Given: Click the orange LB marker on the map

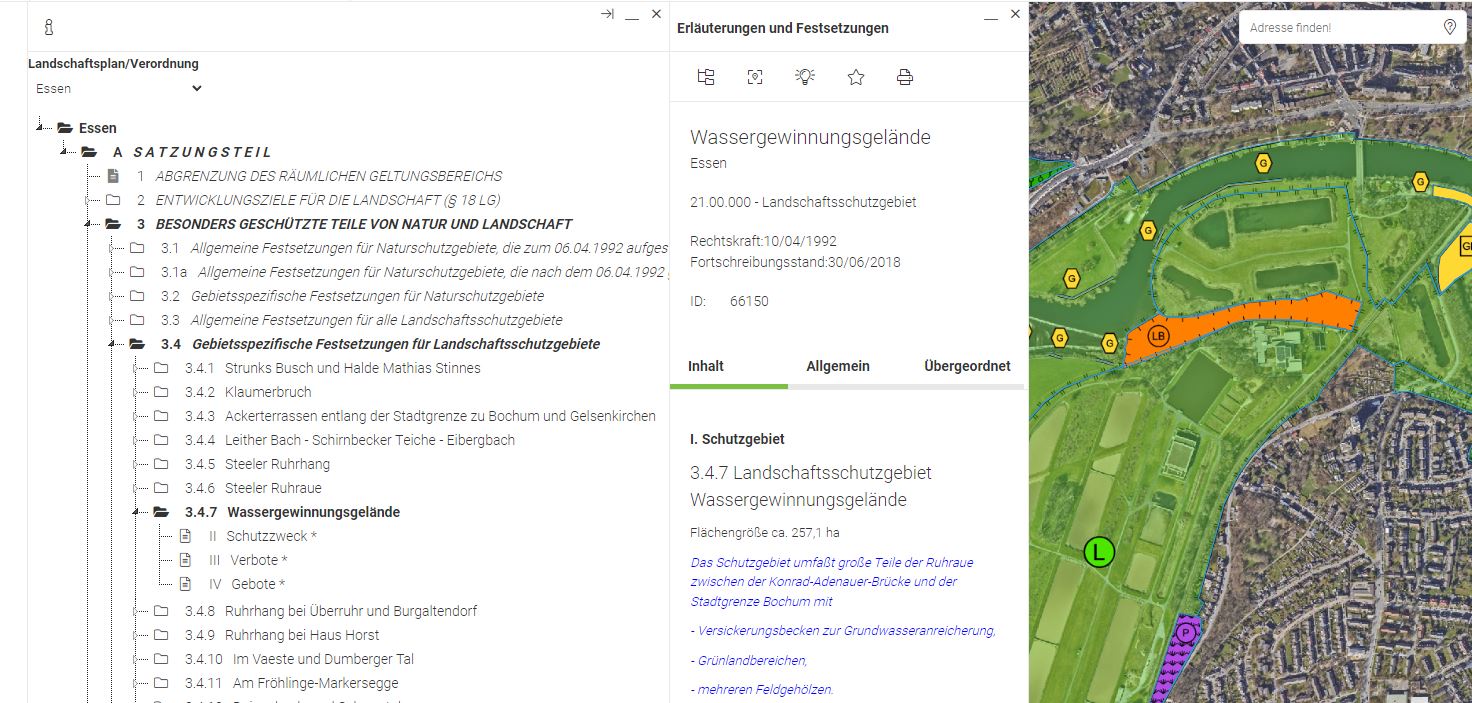Looking at the screenshot, I should click(x=1158, y=336).
